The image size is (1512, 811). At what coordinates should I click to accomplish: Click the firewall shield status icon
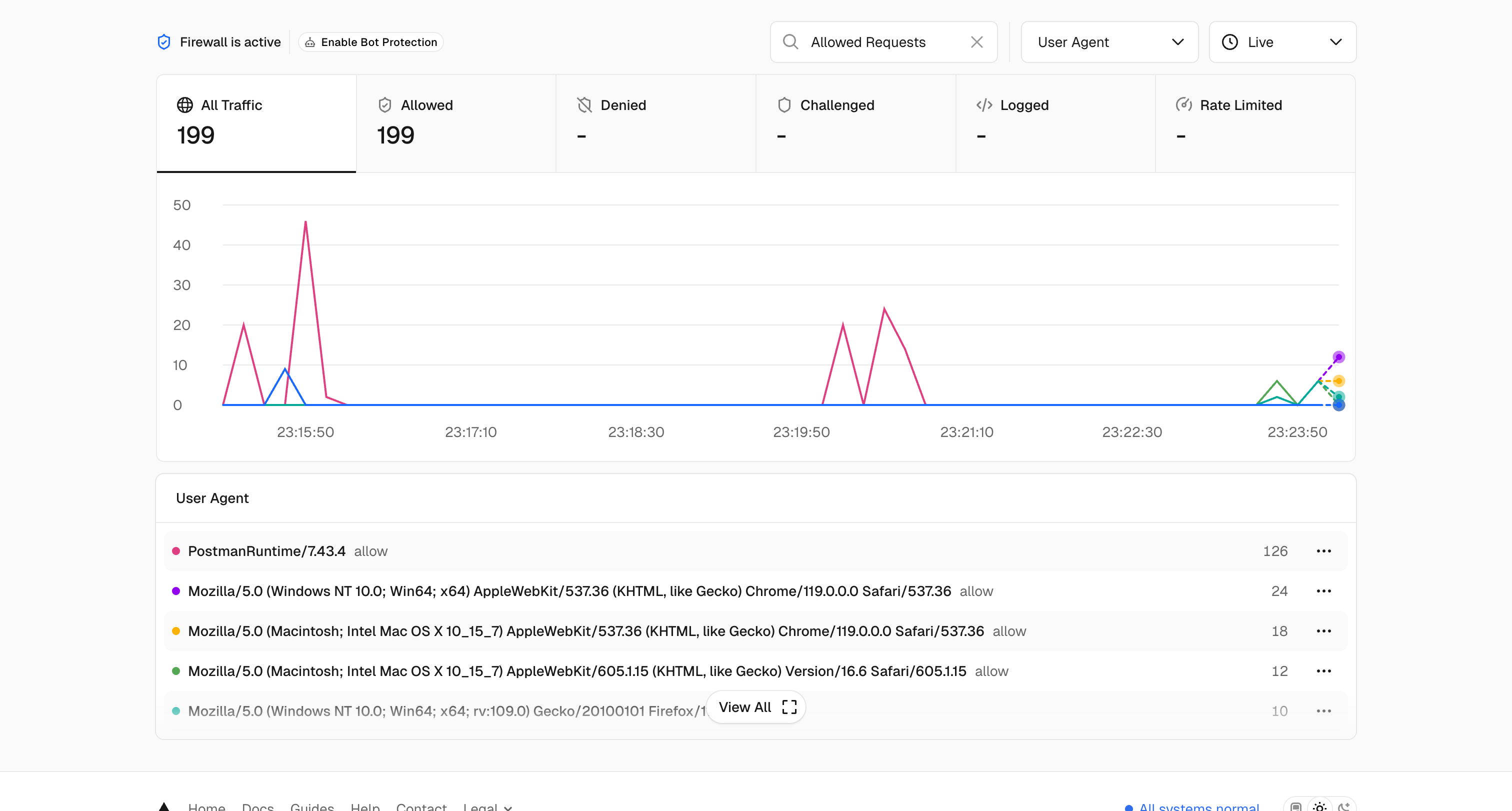164,41
